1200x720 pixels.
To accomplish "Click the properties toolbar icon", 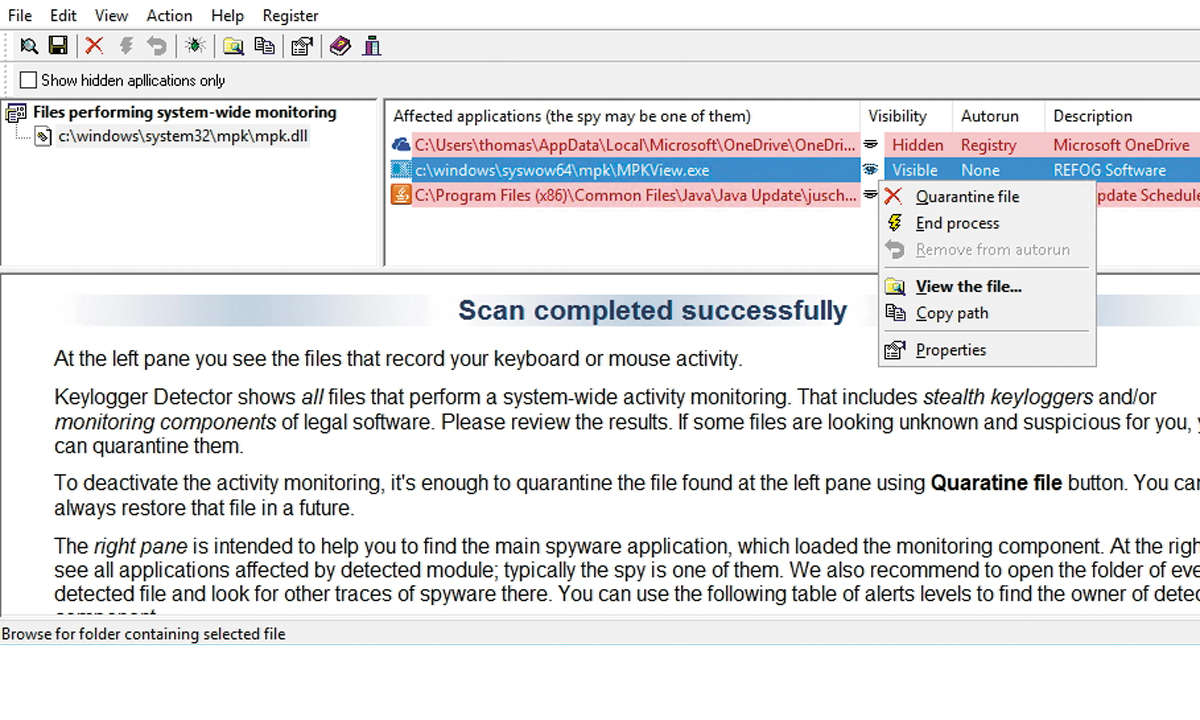I will 302,45.
